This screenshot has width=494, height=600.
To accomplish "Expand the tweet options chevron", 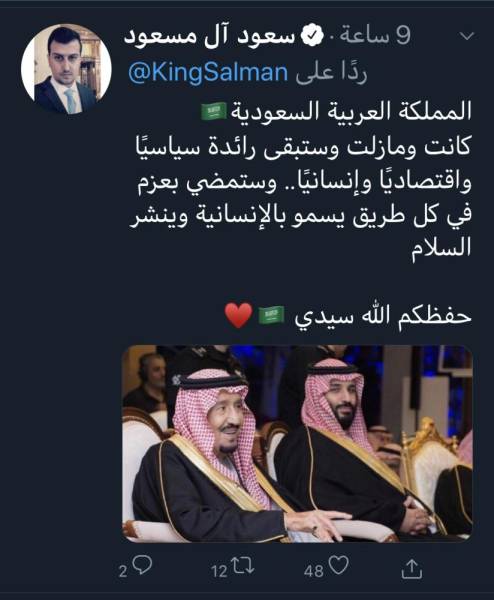I will click(x=467, y=36).
